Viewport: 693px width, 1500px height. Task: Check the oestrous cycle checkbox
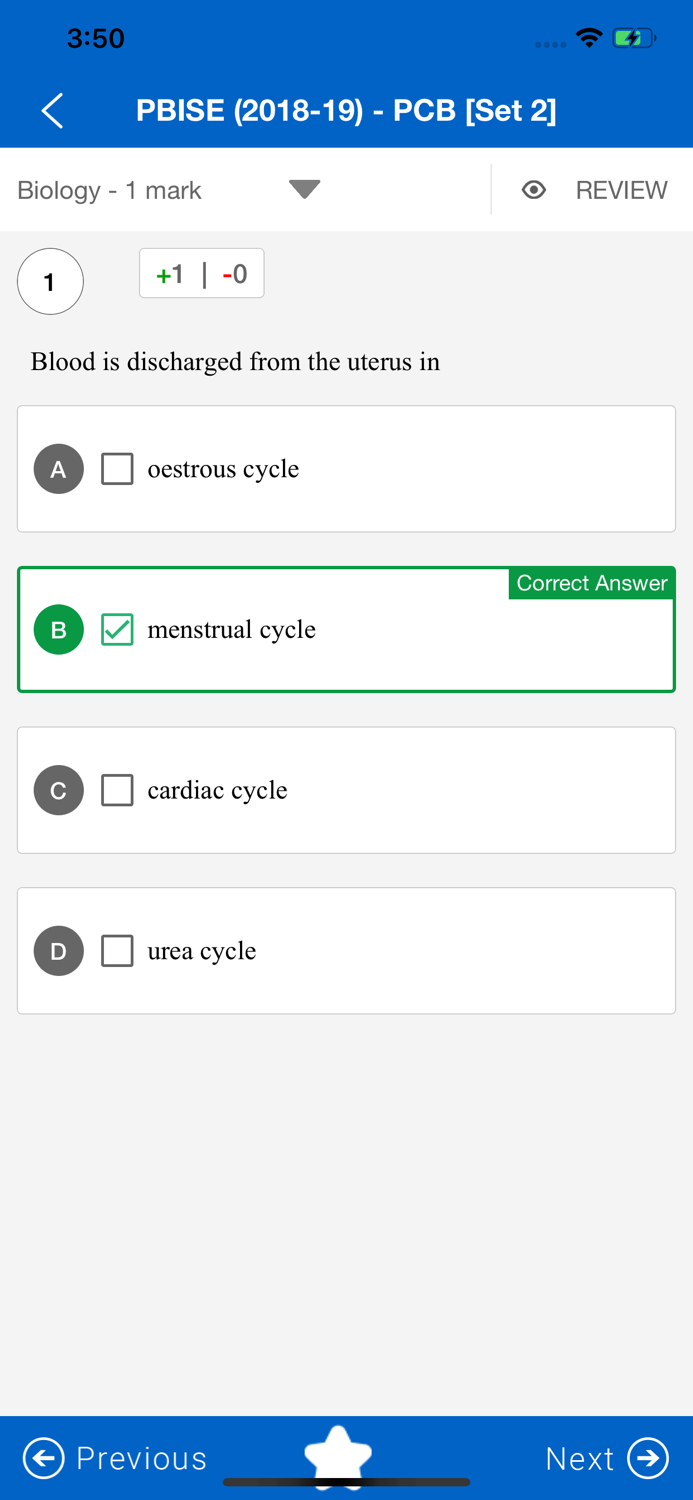click(x=117, y=469)
